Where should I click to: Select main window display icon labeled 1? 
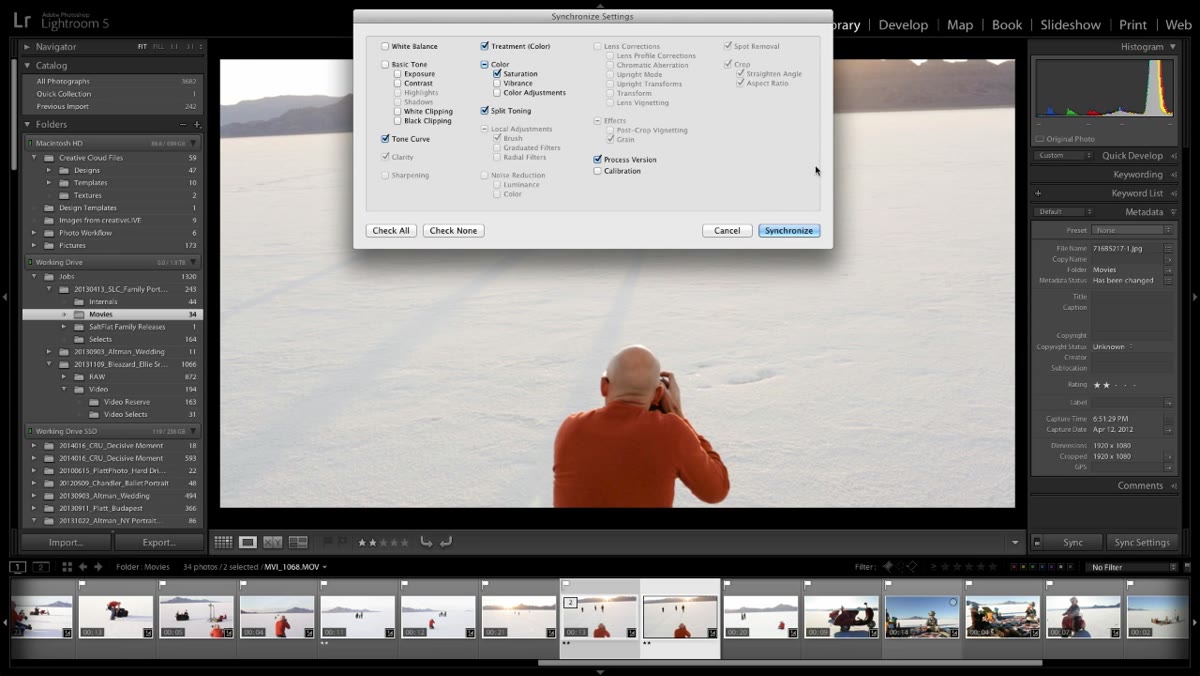(18, 567)
